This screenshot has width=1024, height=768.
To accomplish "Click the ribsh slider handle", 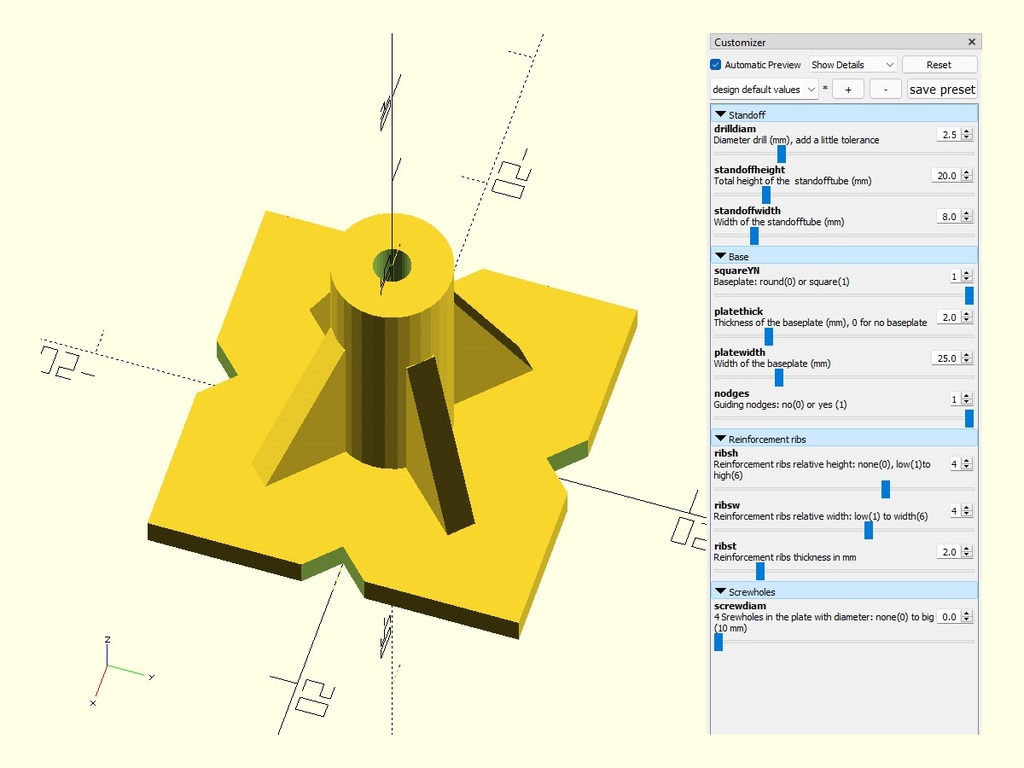I will [885, 489].
